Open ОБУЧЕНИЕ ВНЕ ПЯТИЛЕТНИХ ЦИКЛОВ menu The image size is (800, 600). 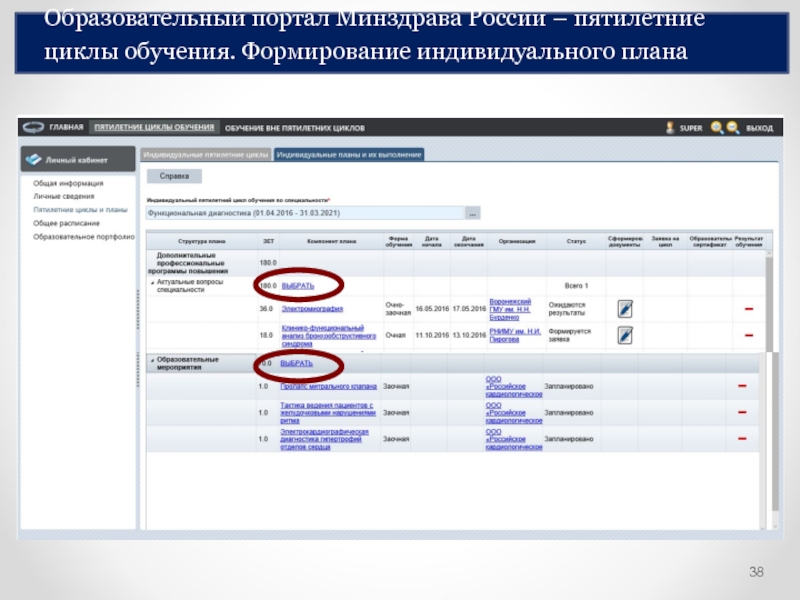coord(294,128)
